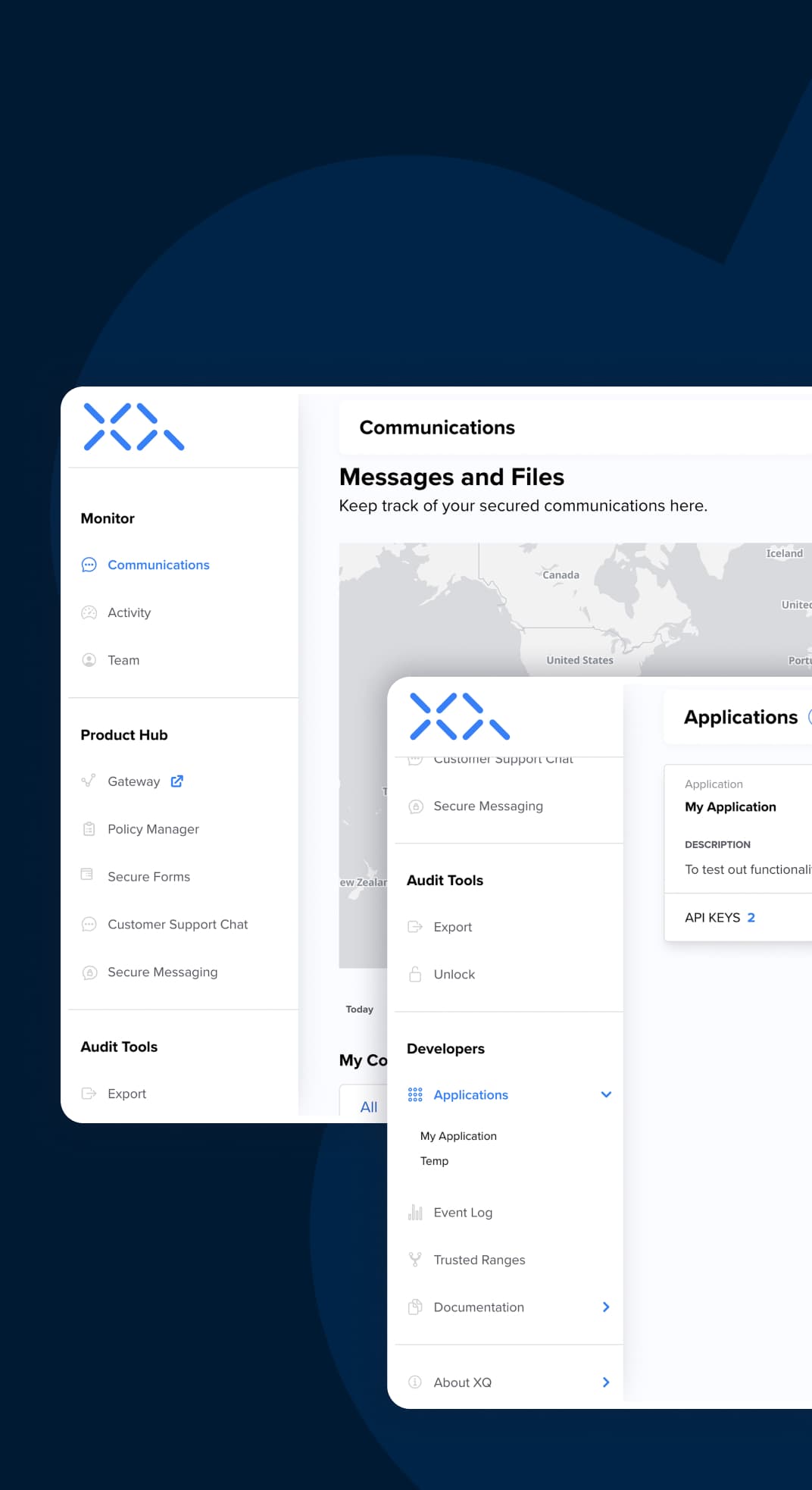The image size is (812, 1490).
Task: Open Gateway external link icon
Action: coord(177,781)
